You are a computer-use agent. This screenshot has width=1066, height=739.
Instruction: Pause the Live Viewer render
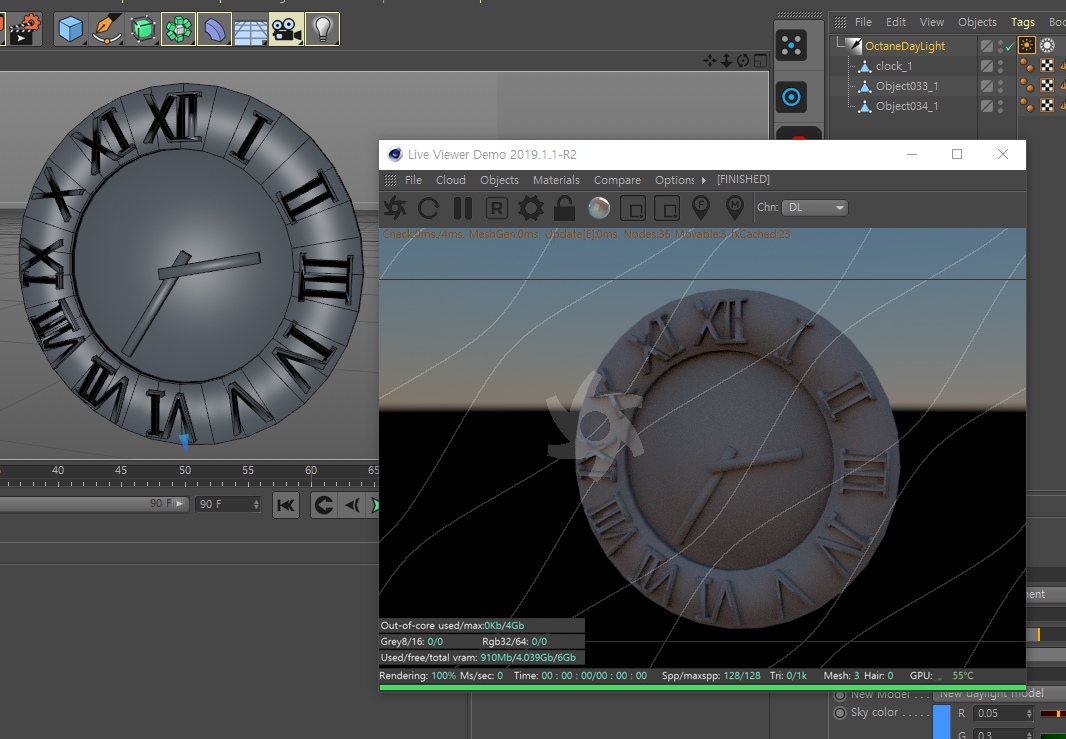[463, 208]
